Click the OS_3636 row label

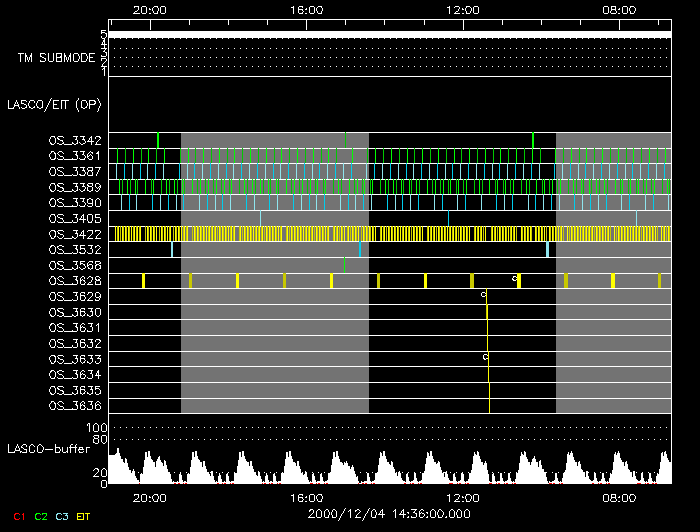pos(74,405)
